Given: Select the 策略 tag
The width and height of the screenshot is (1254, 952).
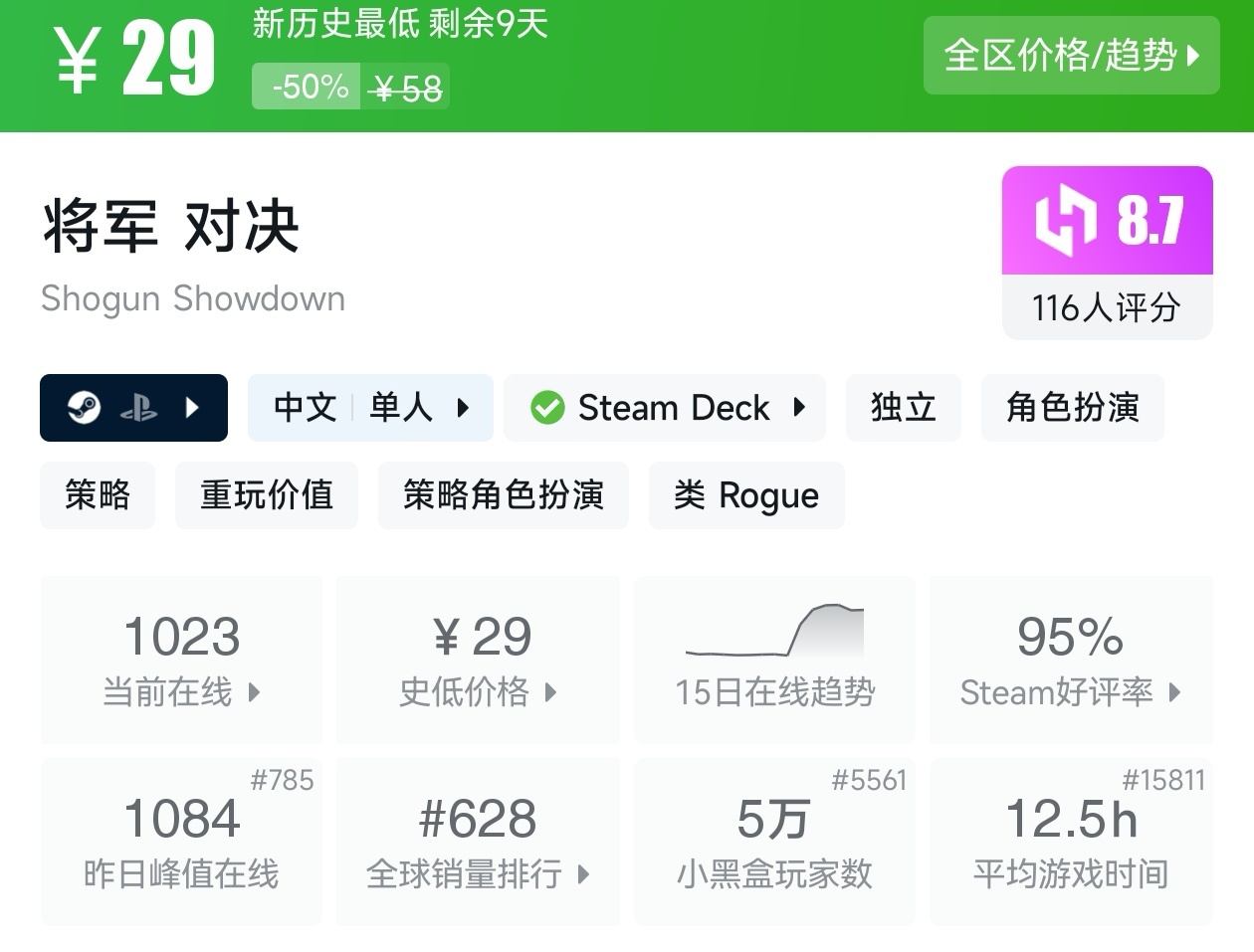Looking at the screenshot, I should tap(98, 495).
